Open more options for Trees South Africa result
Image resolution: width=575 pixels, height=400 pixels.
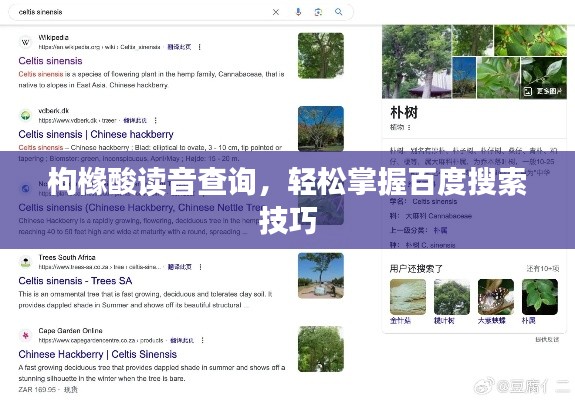(201, 267)
